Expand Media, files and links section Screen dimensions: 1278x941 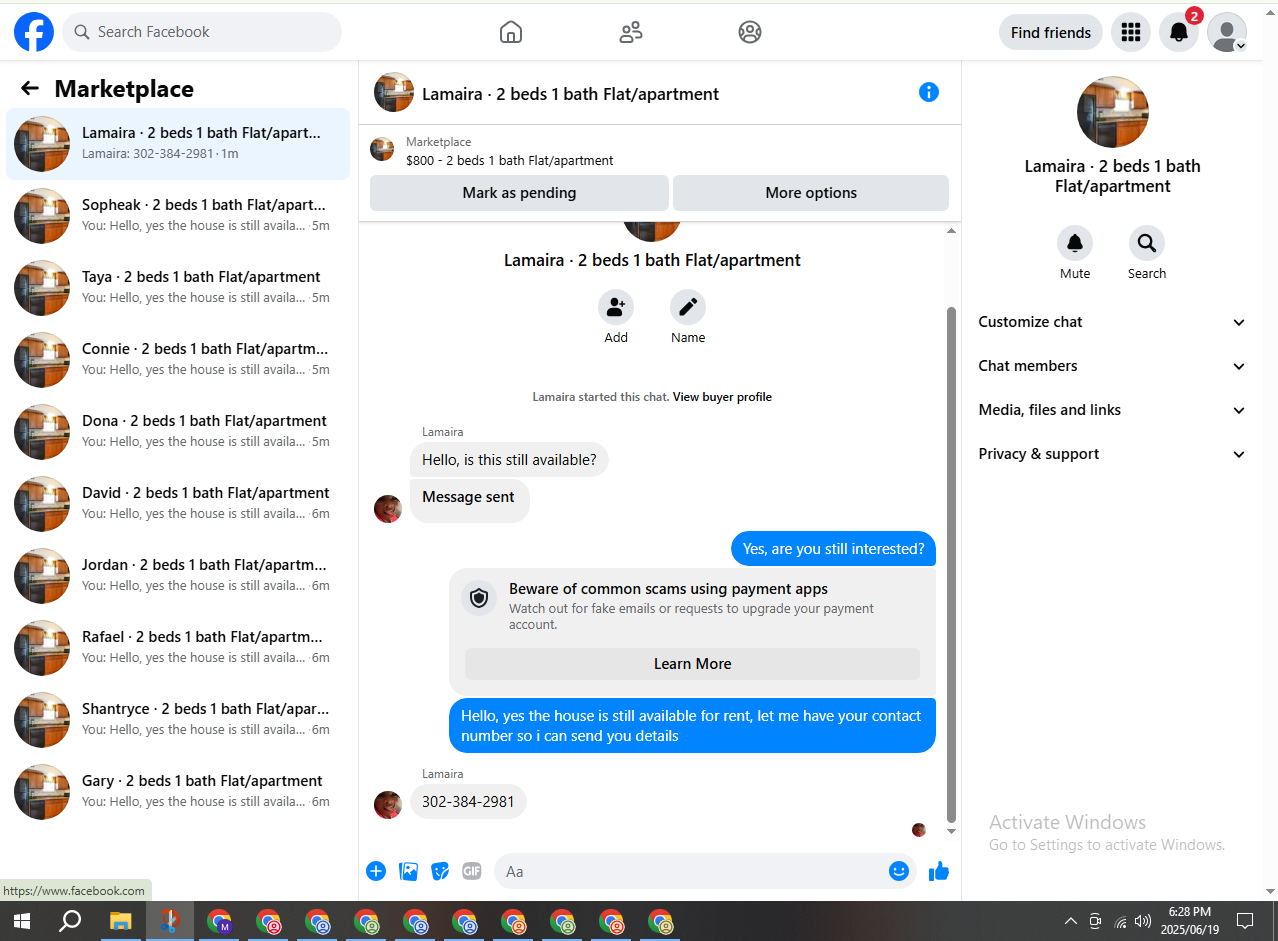tap(1113, 410)
